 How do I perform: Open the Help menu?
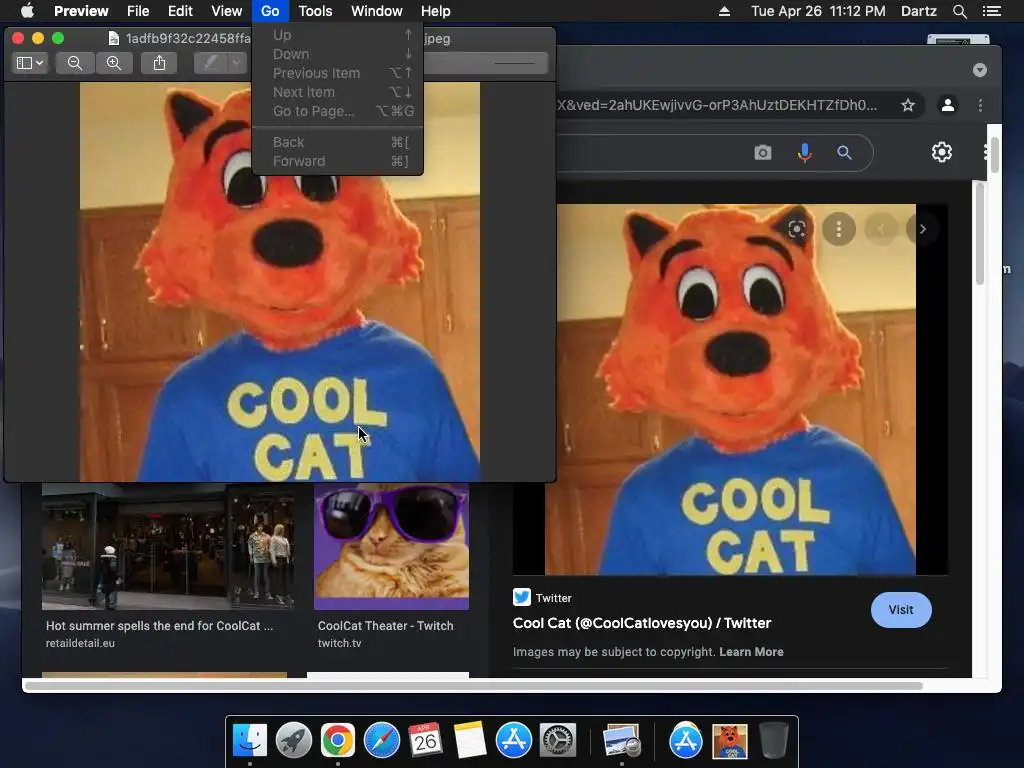click(x=436, y=11)
